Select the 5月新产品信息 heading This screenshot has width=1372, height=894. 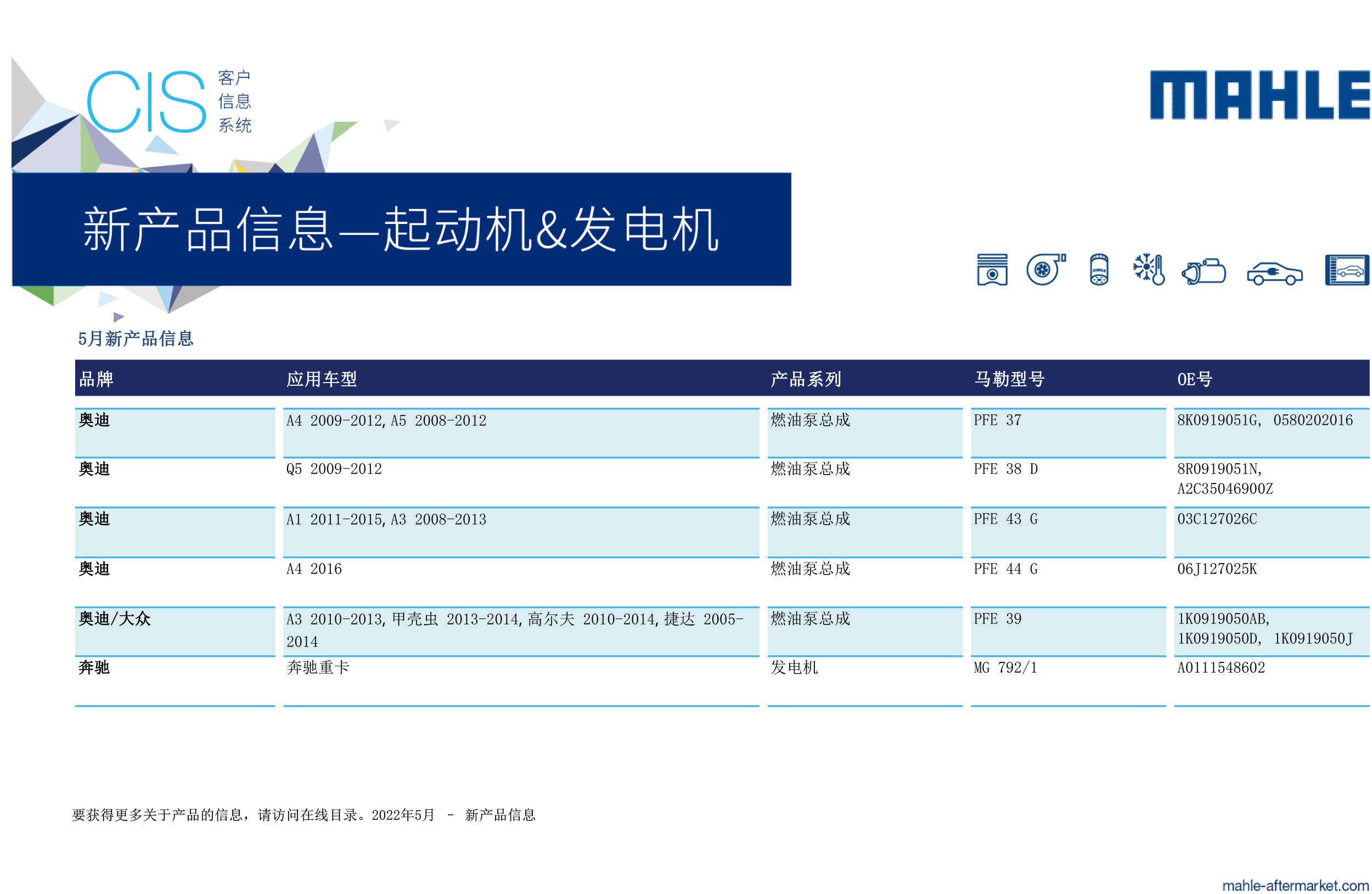[136, 339]
